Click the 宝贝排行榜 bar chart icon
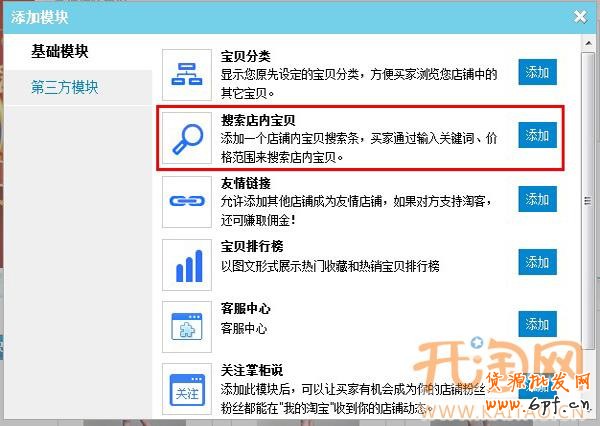Image resolution: width=600 pixels, height=426 pixels. [x=187, y=264]
